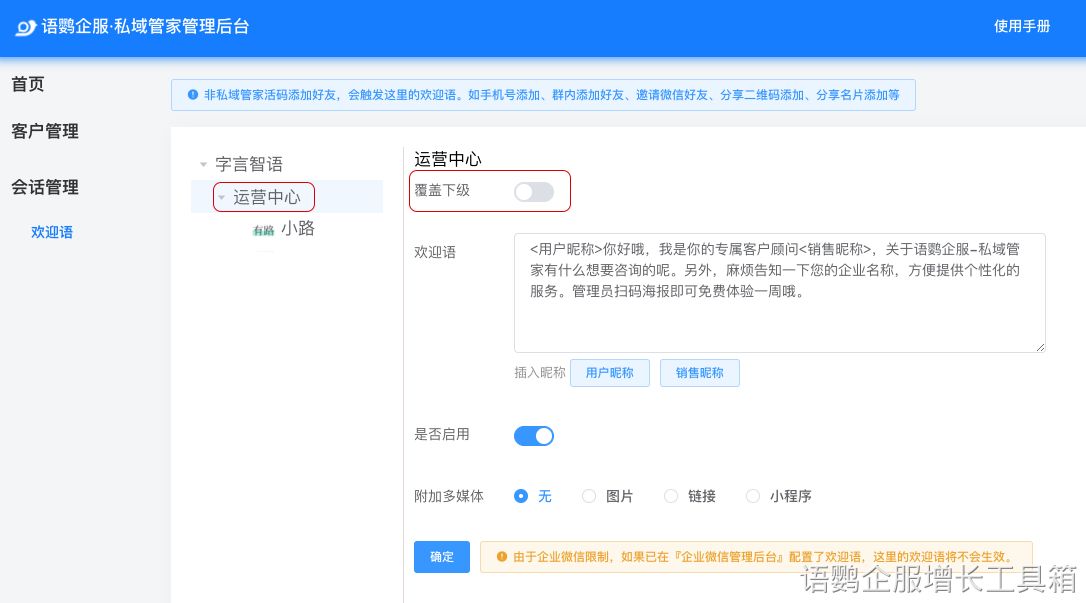Click the orange warning icon beside 确定
The image size is (1086, 603).
[502, 557]
